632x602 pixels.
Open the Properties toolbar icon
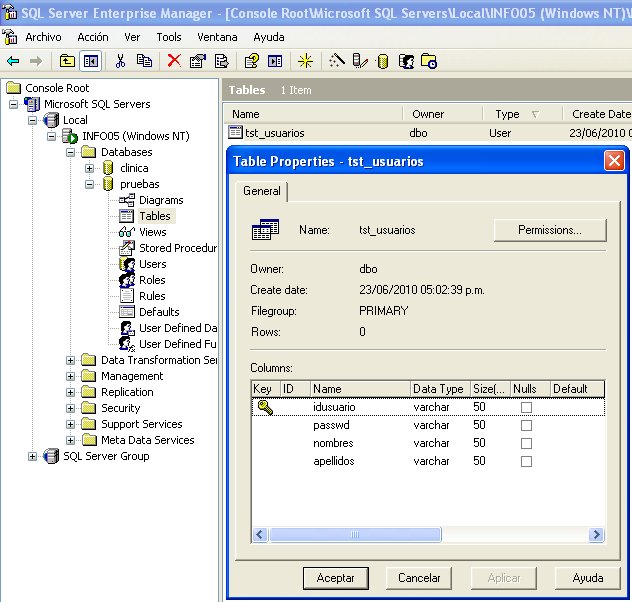[x=198, y=61]
